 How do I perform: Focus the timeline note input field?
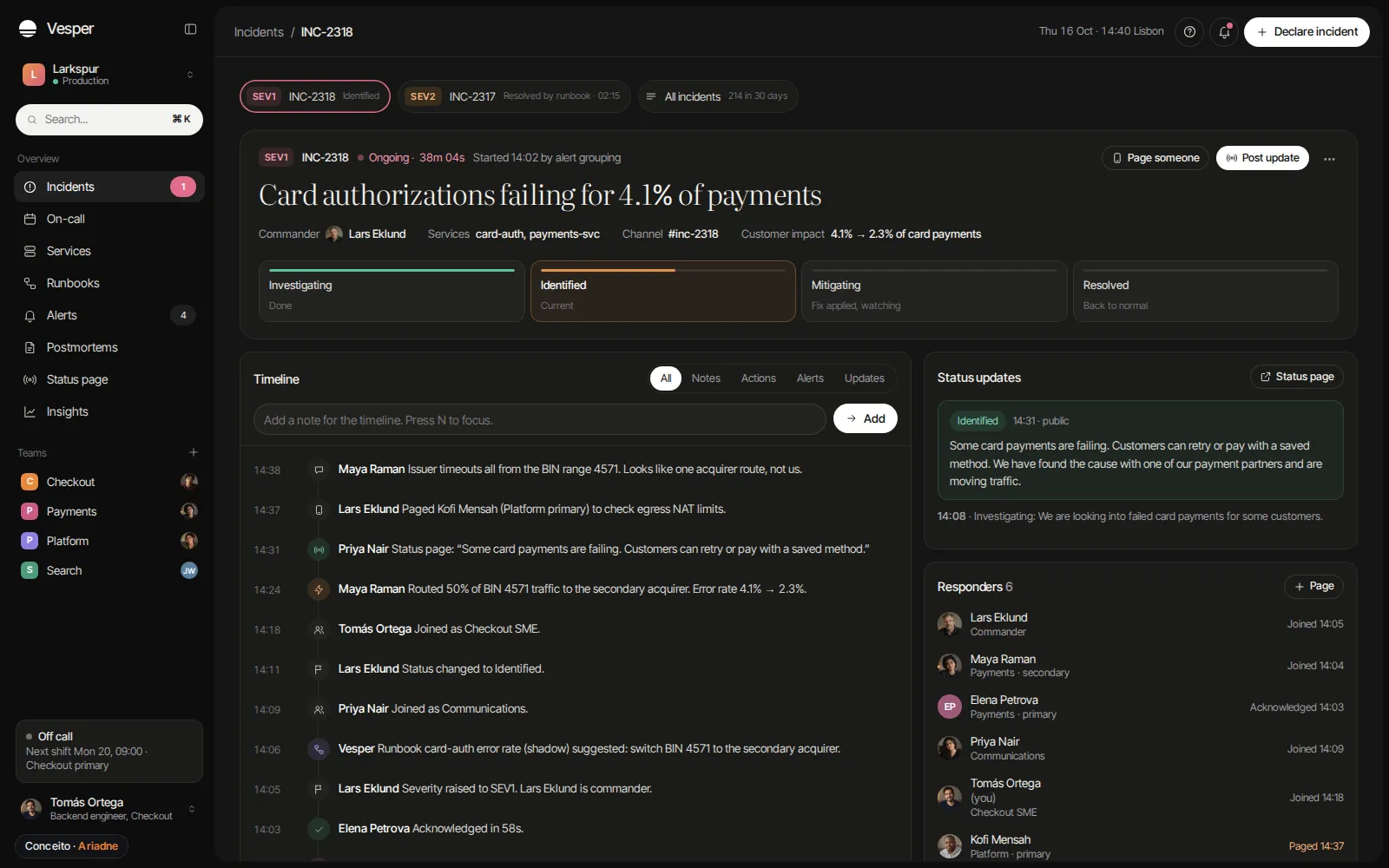pos(539,420)
